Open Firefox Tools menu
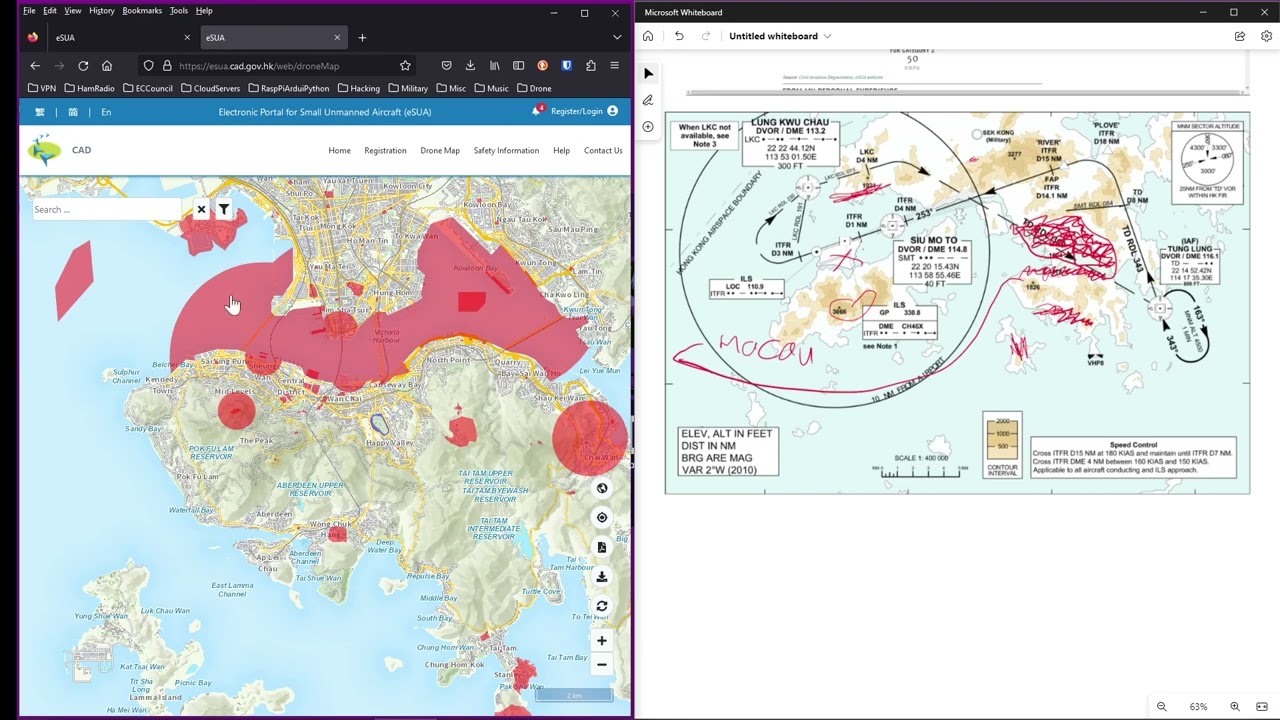This screenshot has height=720, width=1280. tap(179, 10)
